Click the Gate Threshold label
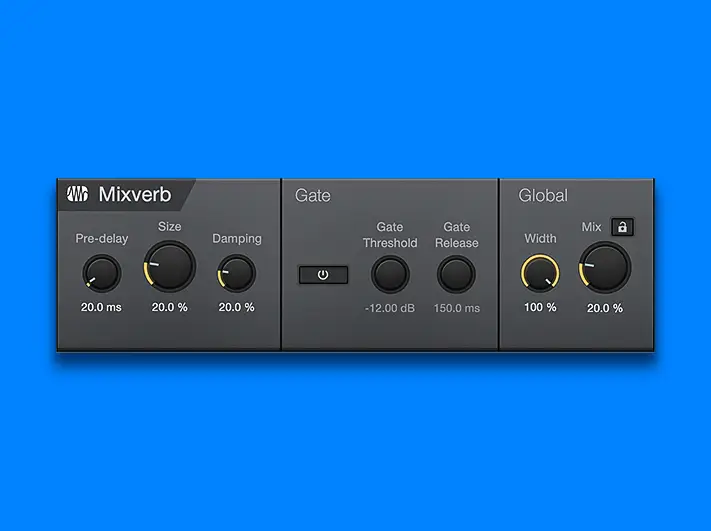 [390, 235]
